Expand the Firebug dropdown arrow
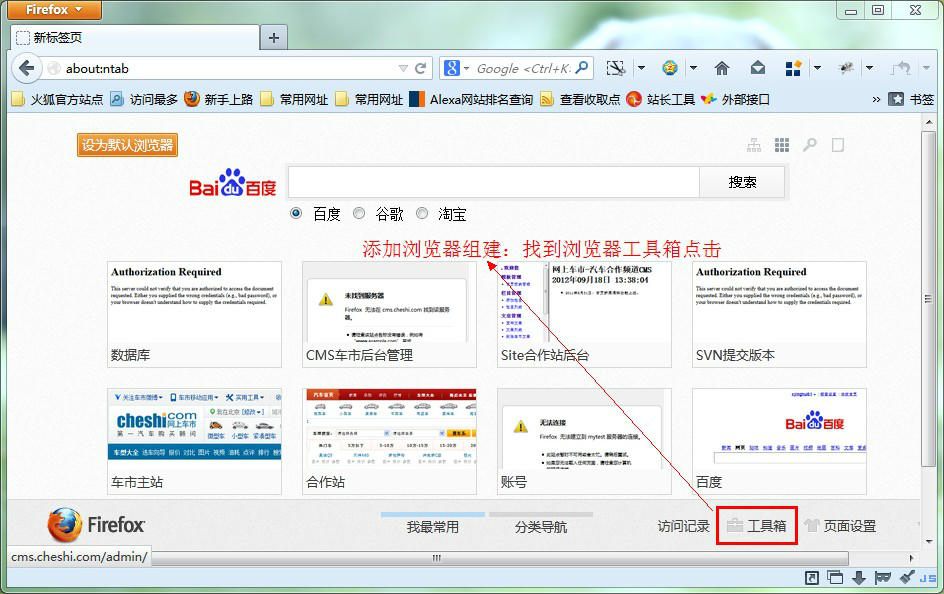Image resolution: width=944 pixels, height=594 pixels. 869,68
